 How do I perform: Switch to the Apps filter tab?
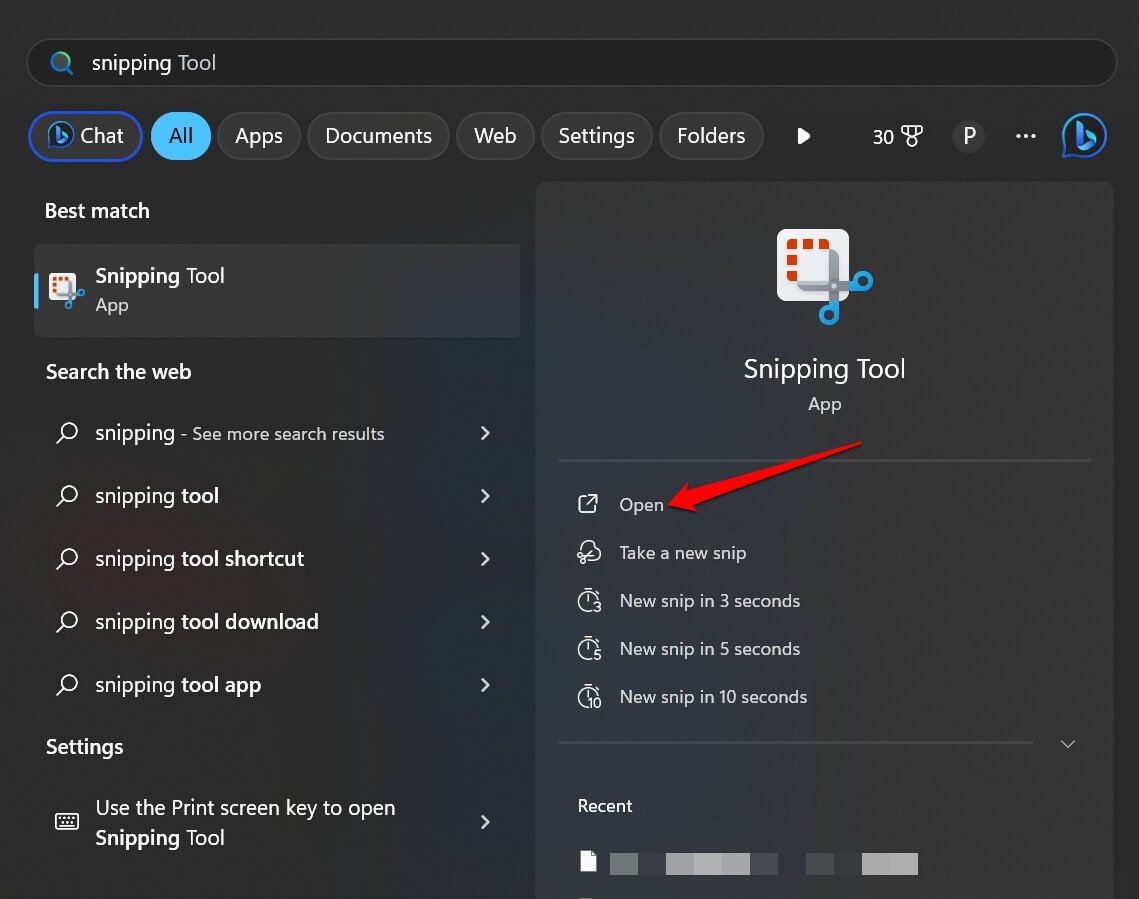pos(258,136)
